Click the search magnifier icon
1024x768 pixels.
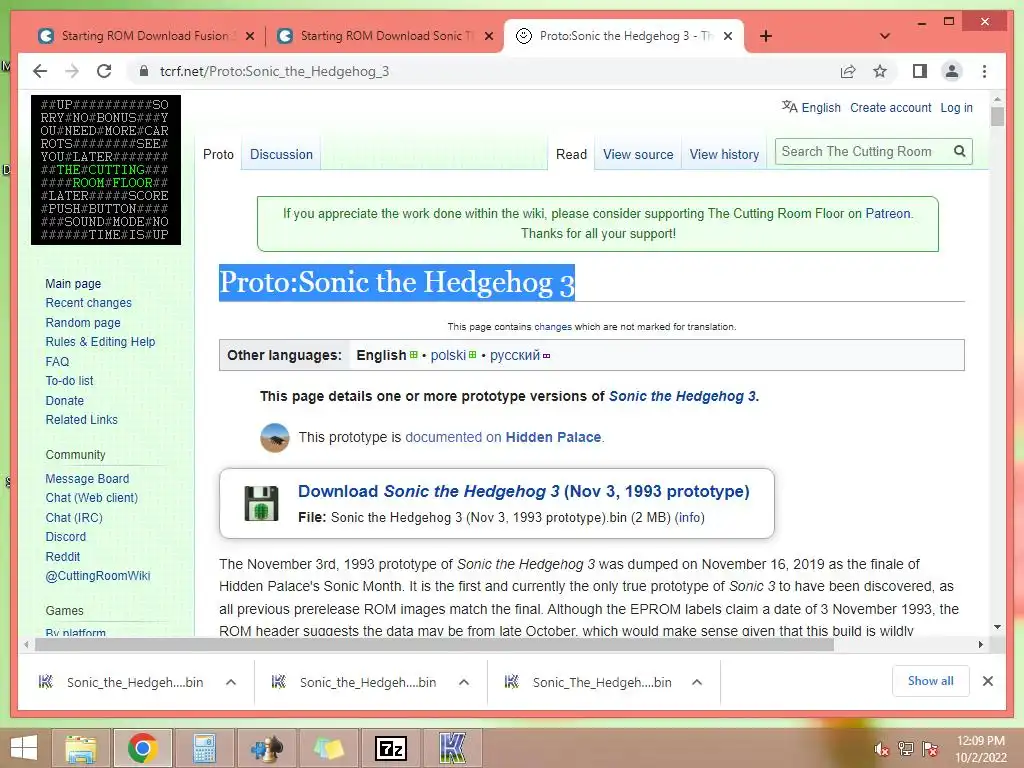click(959, 152)
